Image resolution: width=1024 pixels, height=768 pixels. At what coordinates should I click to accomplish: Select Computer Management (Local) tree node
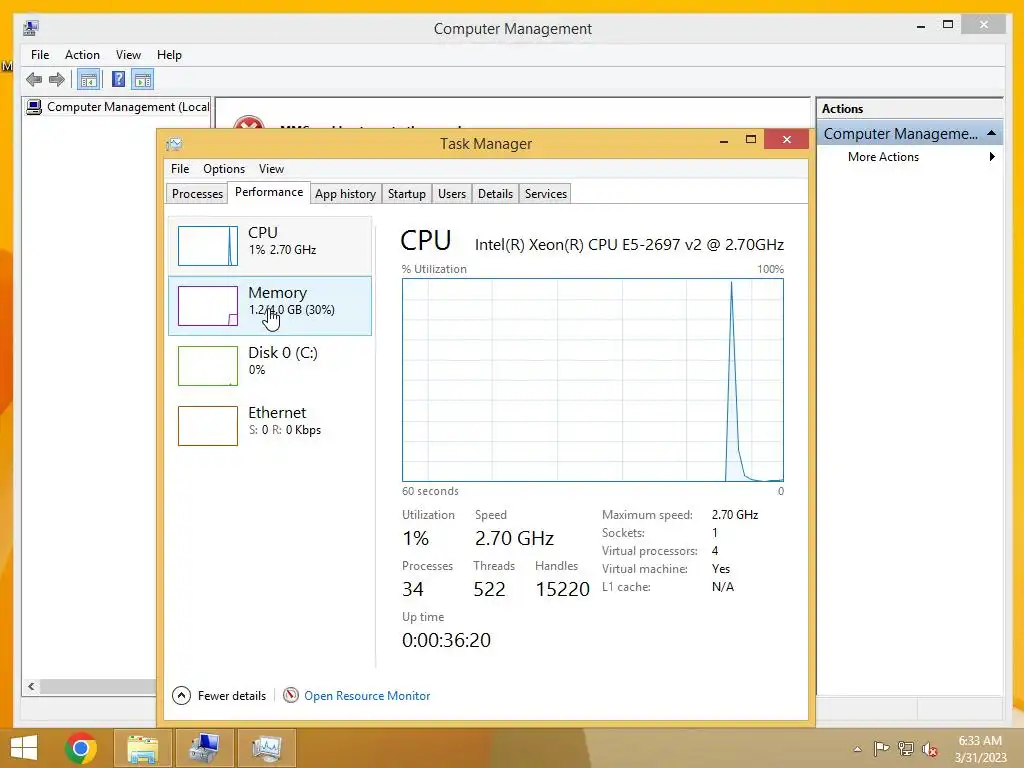tap(118, 107)
